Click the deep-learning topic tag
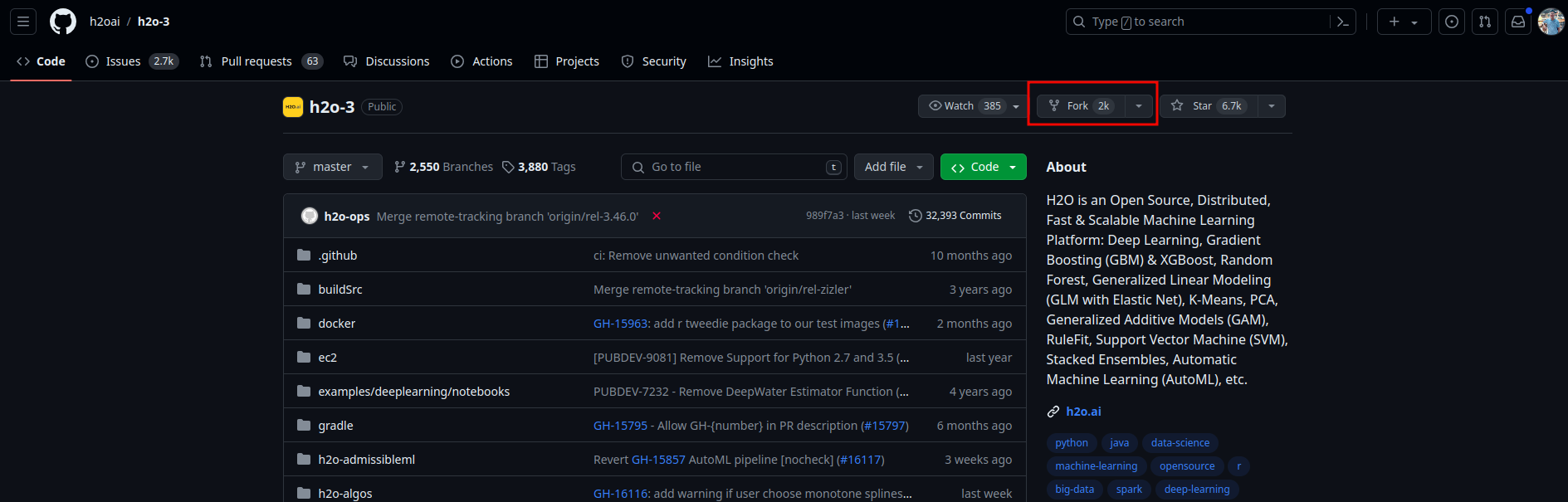The height and width of the screenshot is (502, 1568). (x=1197, y=490)
